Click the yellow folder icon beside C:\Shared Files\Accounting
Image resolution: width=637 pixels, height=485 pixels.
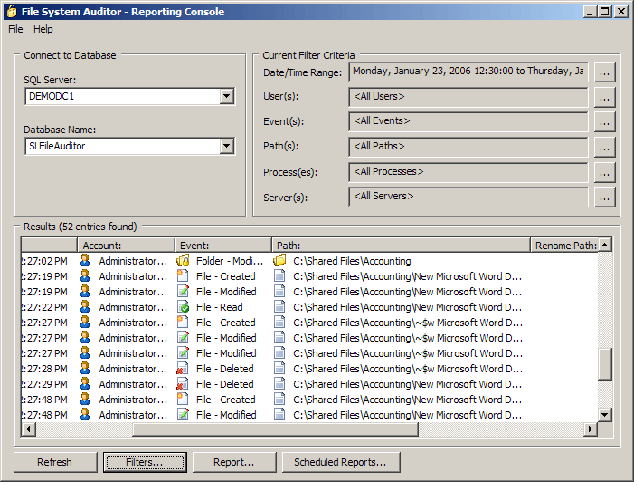coord(280,261)
